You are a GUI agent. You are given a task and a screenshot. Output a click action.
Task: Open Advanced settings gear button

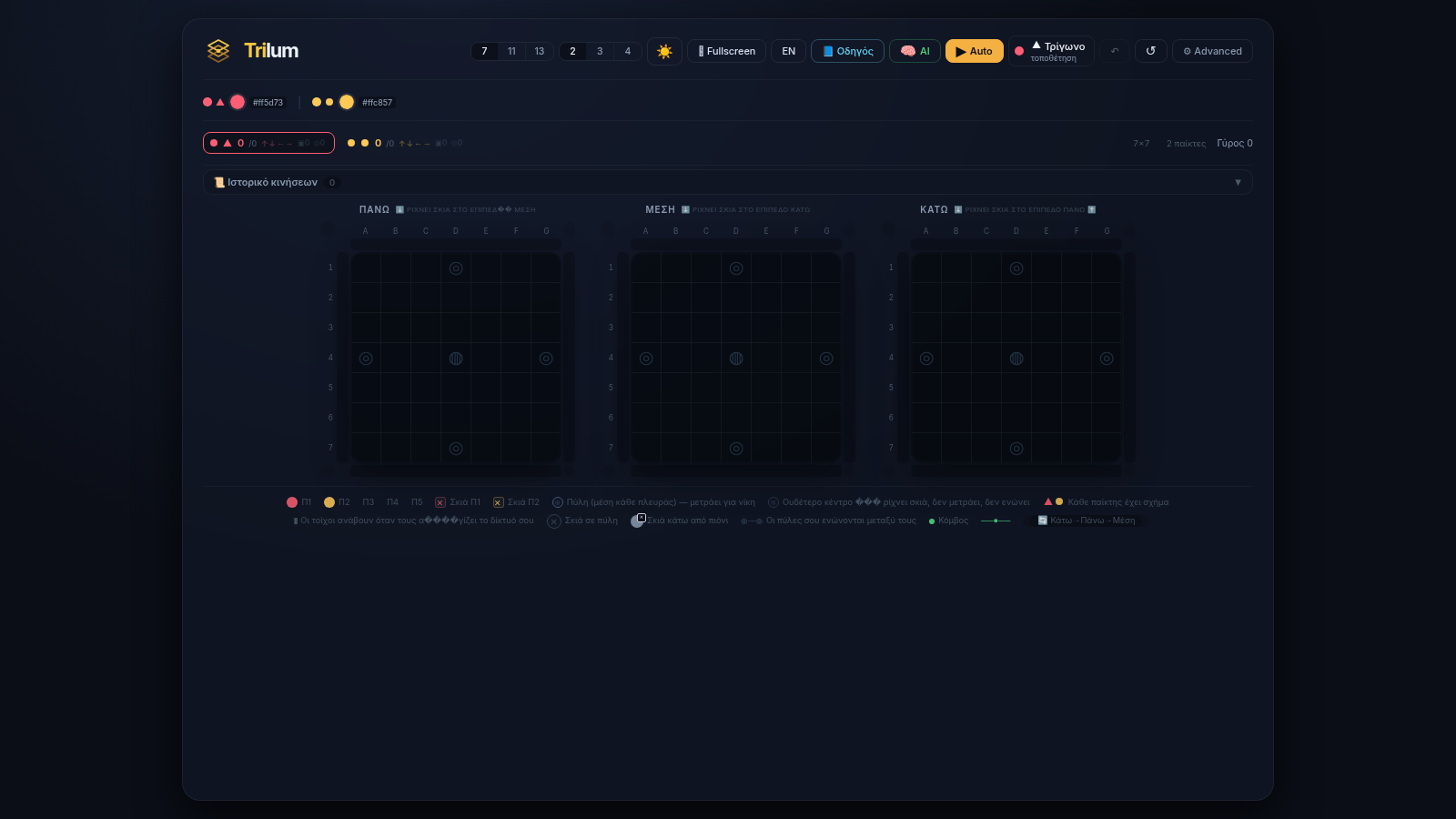(1212, 51)
